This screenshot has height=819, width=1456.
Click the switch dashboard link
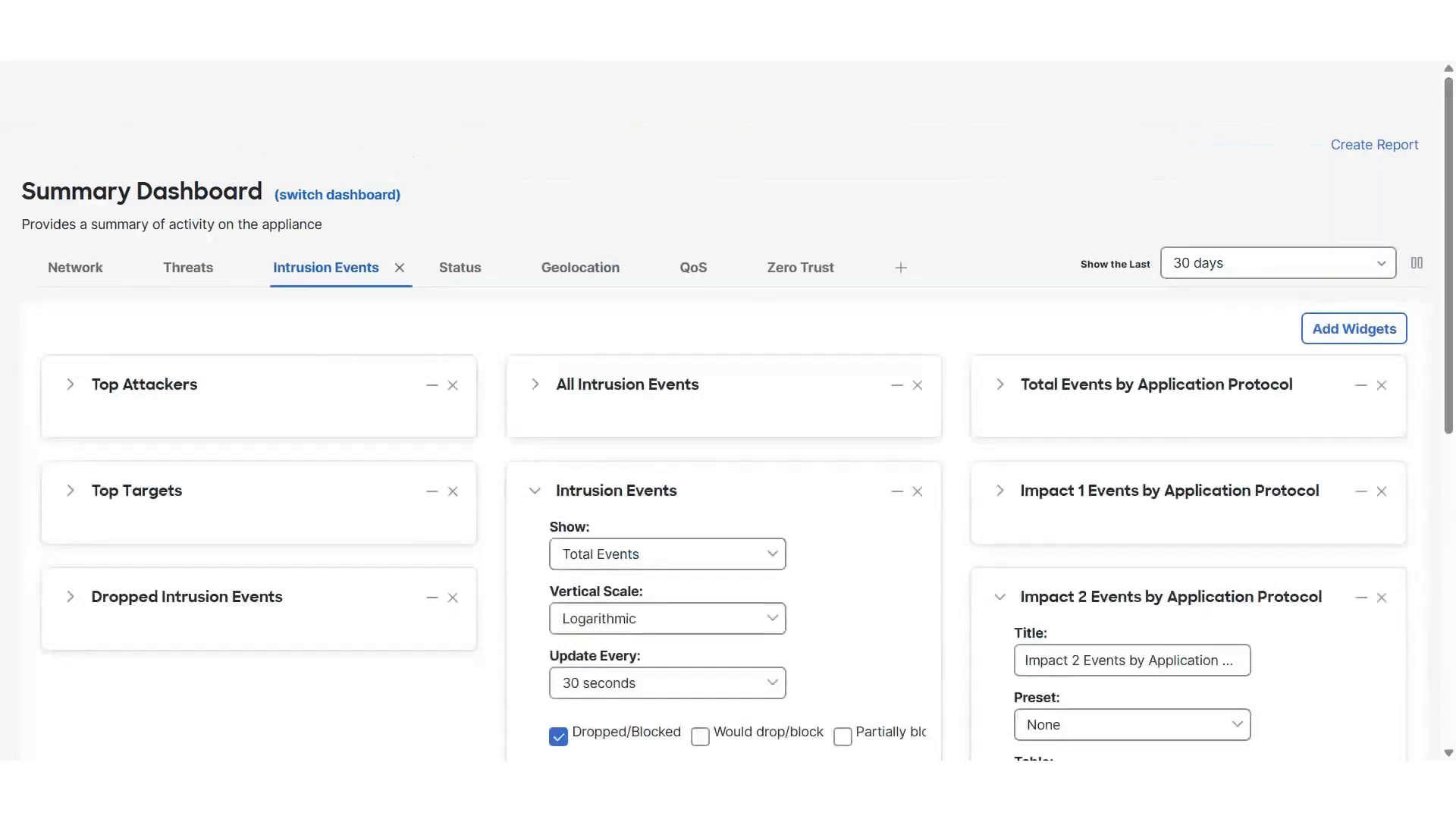click(x=337, y=195)
